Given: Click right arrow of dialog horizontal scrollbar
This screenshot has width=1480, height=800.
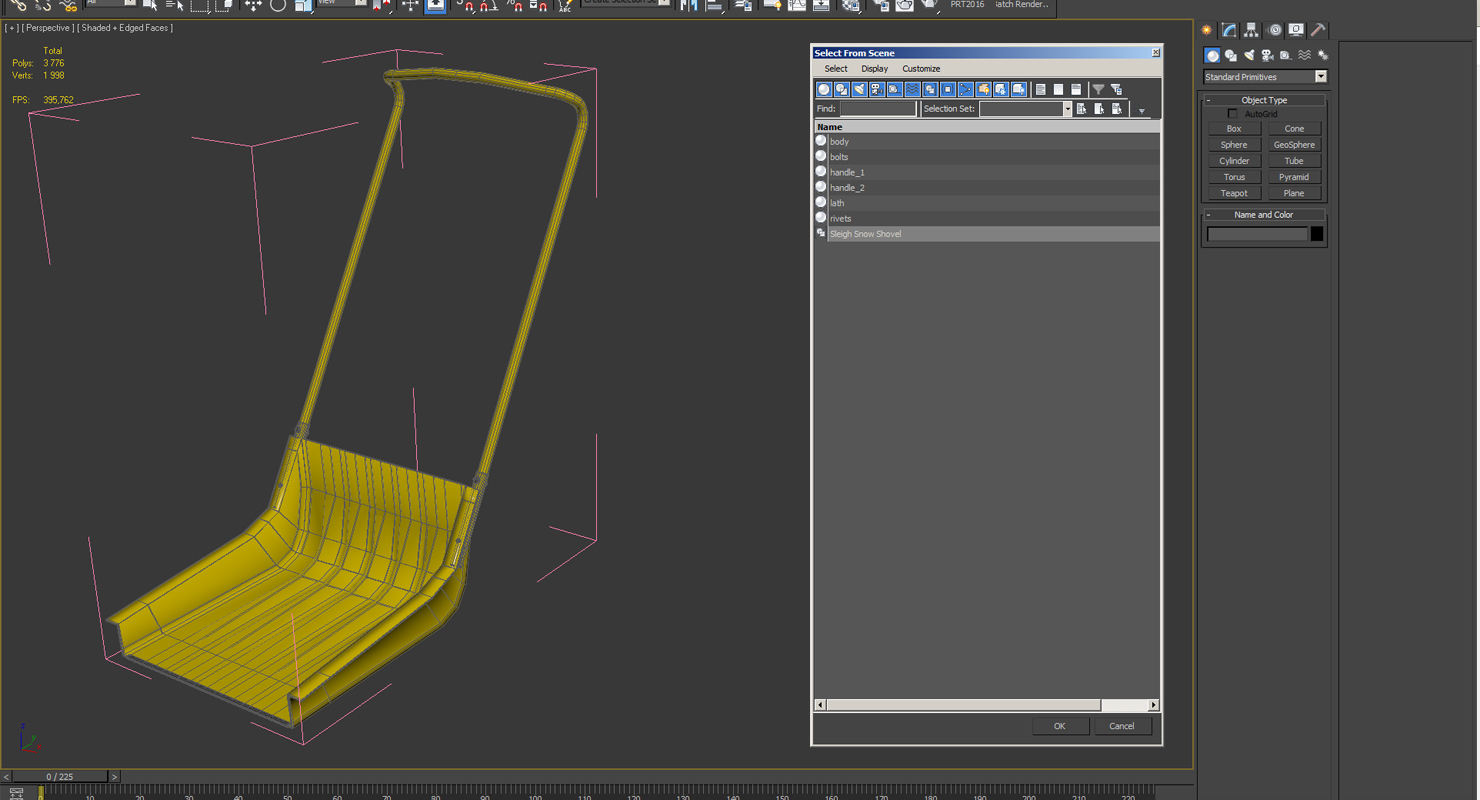Looking at the screenshot, I should tap(1153, 705).
